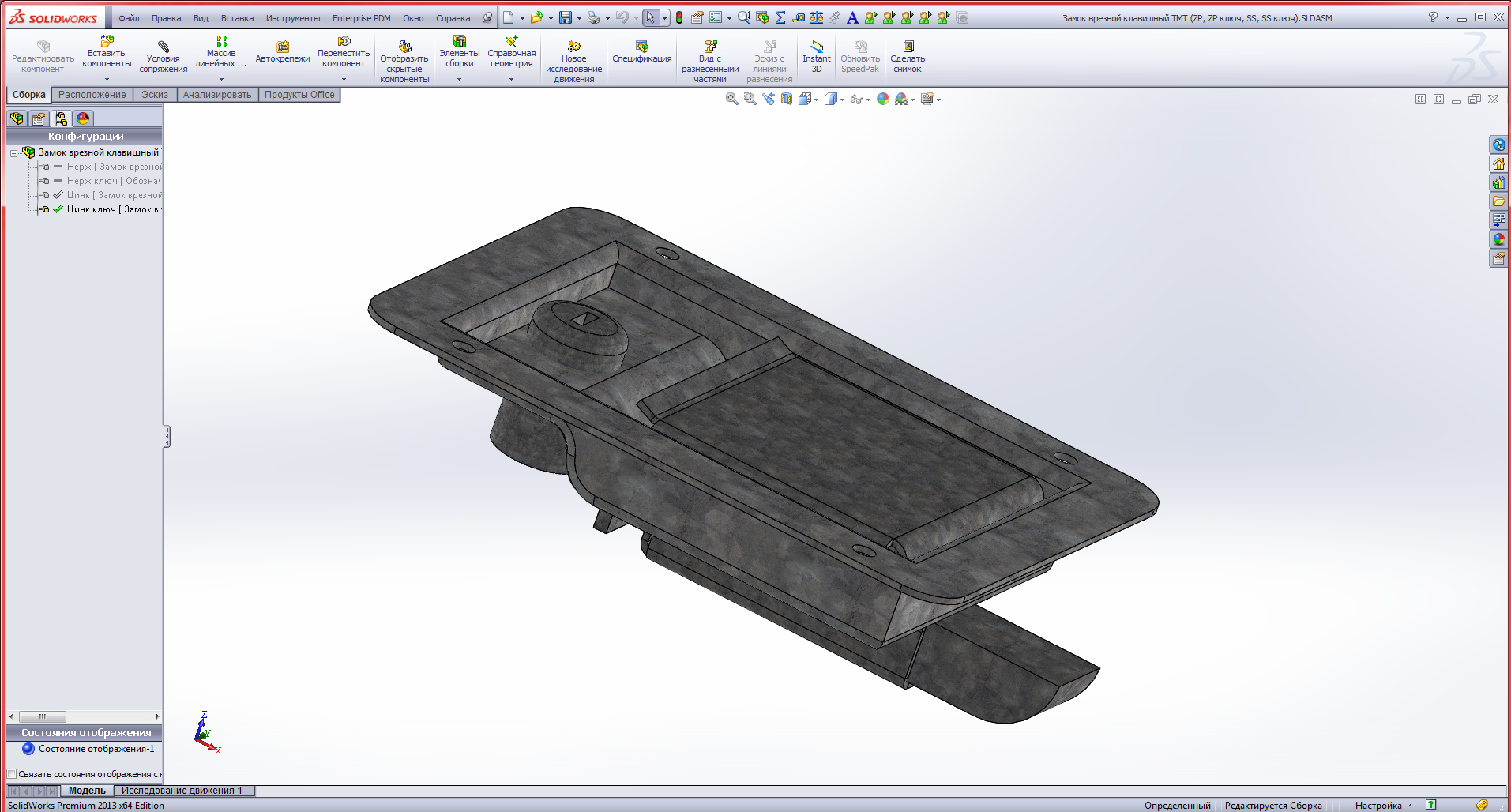Open dropdown arrow next to Save icon
Screen dimensions: 1511x812
click(x=578, y=18)
